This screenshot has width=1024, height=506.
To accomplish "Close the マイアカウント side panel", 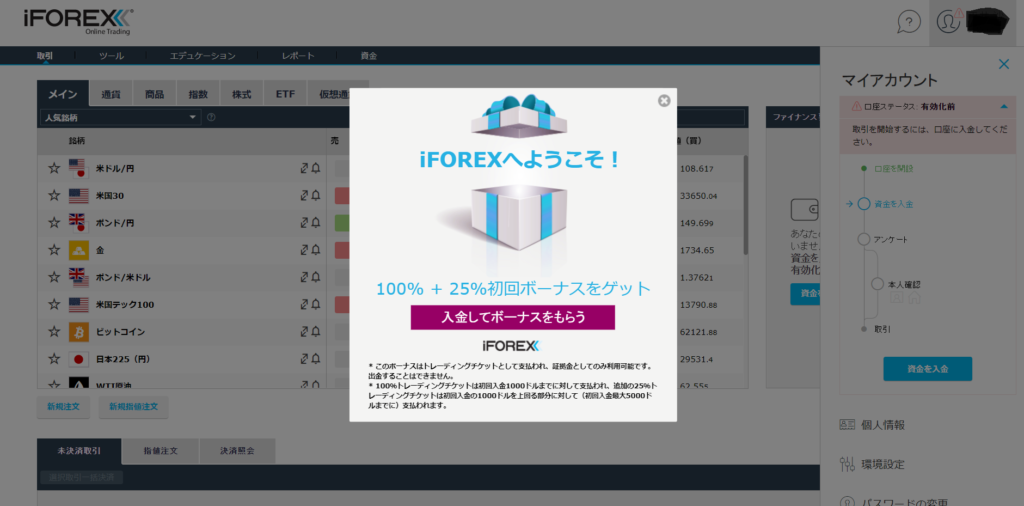I will click(1004, 64).
